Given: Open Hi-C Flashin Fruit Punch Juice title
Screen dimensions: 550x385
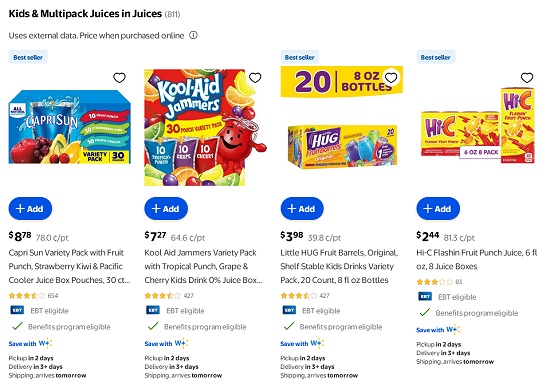Looking at the screenshot, I should point(477,259).
